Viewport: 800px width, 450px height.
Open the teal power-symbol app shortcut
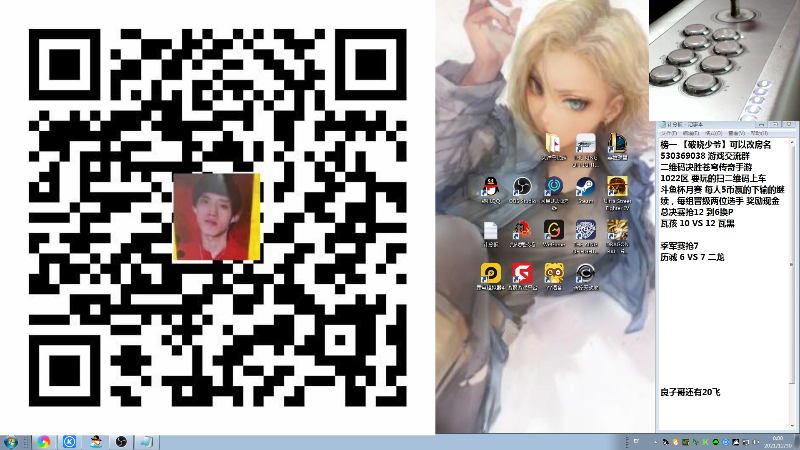[x=554, y=193]
